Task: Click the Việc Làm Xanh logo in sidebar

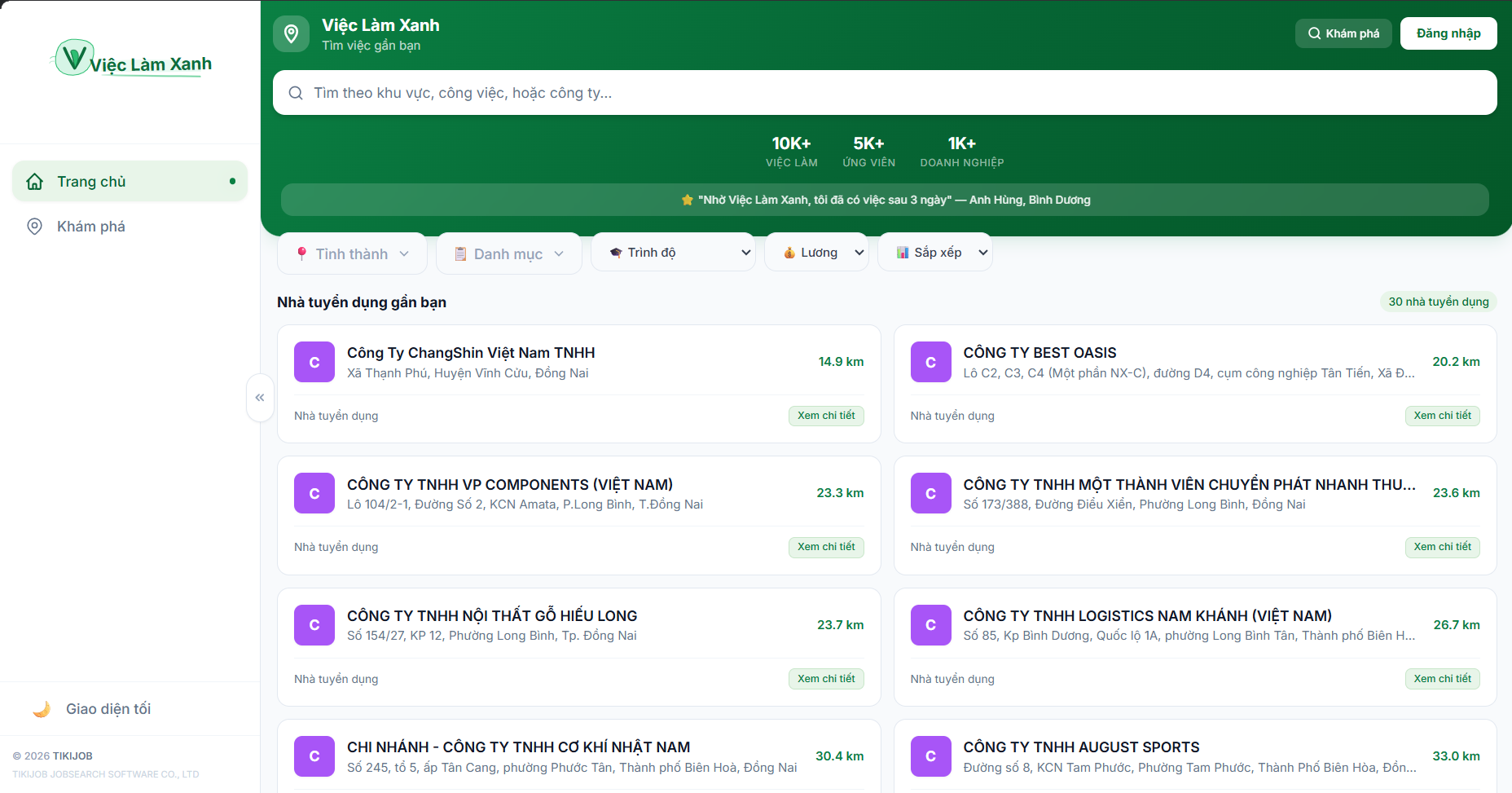Action: [x=132, y=59]
